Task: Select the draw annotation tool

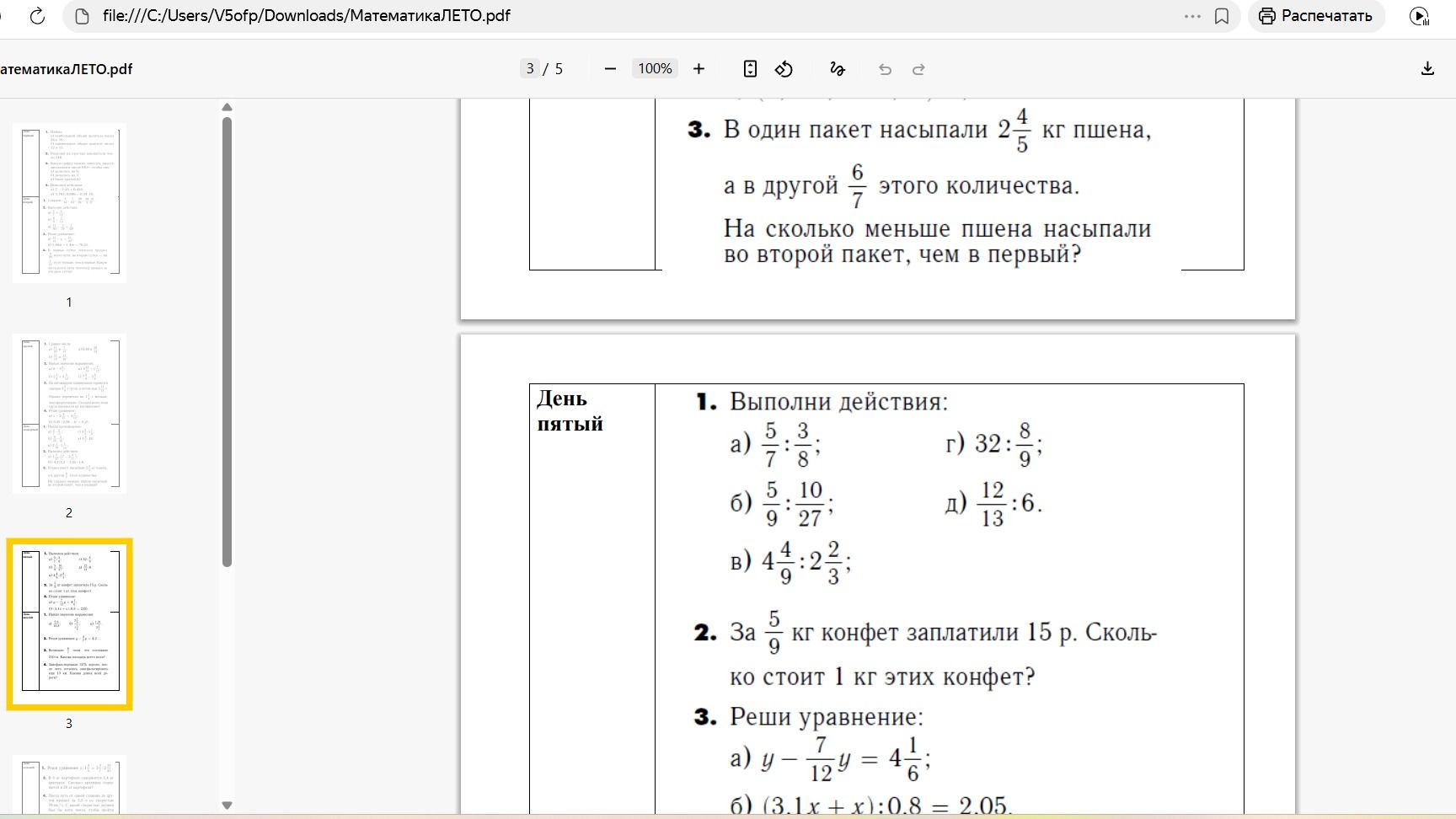Action: coord(837,69)
